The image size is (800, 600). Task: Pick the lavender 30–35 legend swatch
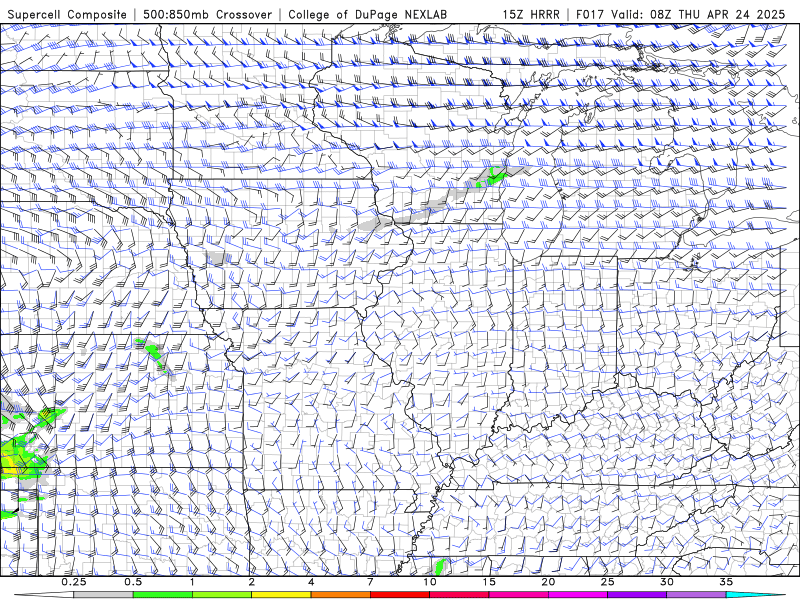coord(696,595)
